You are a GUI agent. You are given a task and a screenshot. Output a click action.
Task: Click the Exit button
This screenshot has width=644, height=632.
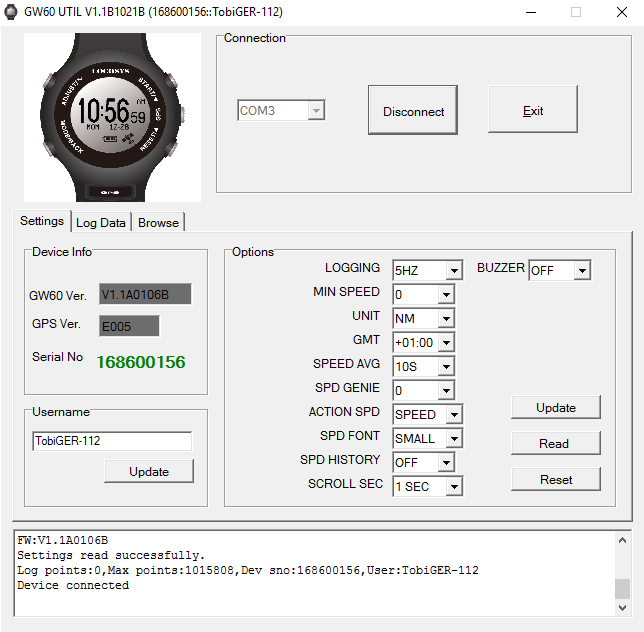pyautogui.click(x=533, y=109)
